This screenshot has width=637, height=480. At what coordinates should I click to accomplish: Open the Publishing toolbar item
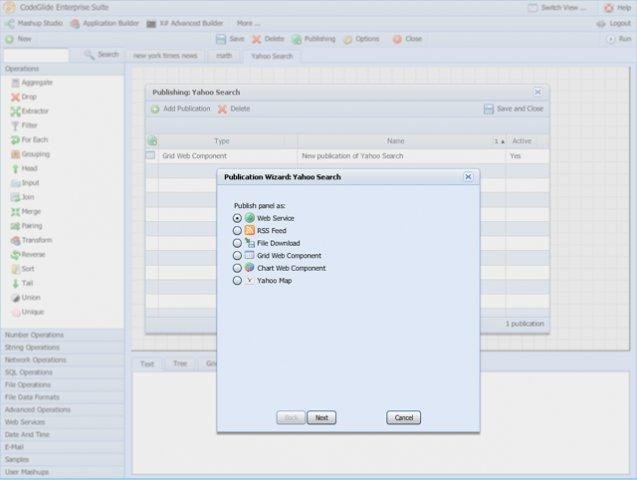coord(313,39)
